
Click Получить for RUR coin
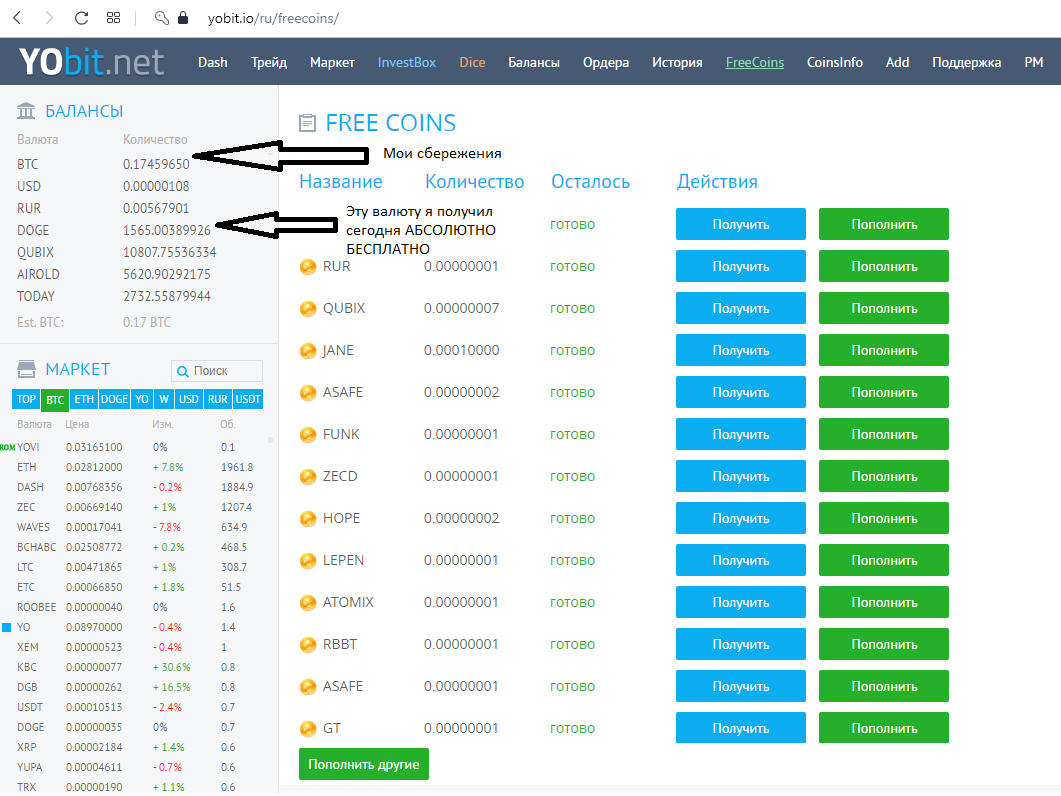coord(740,266)
